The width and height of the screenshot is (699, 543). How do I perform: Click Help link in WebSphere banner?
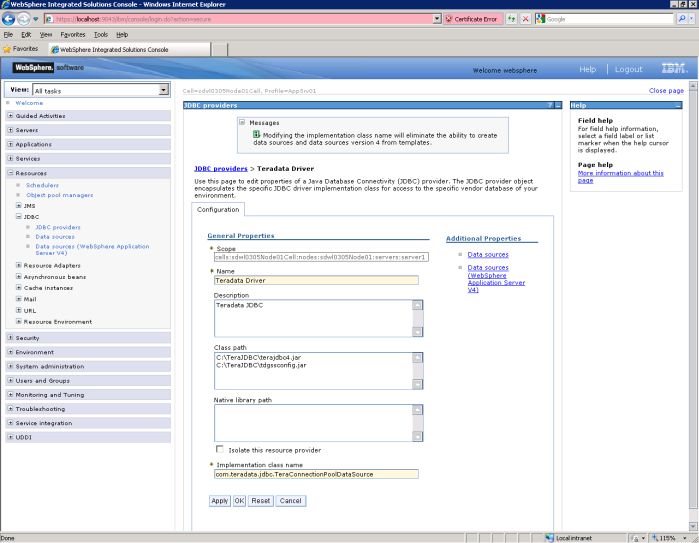pos(588,69)
